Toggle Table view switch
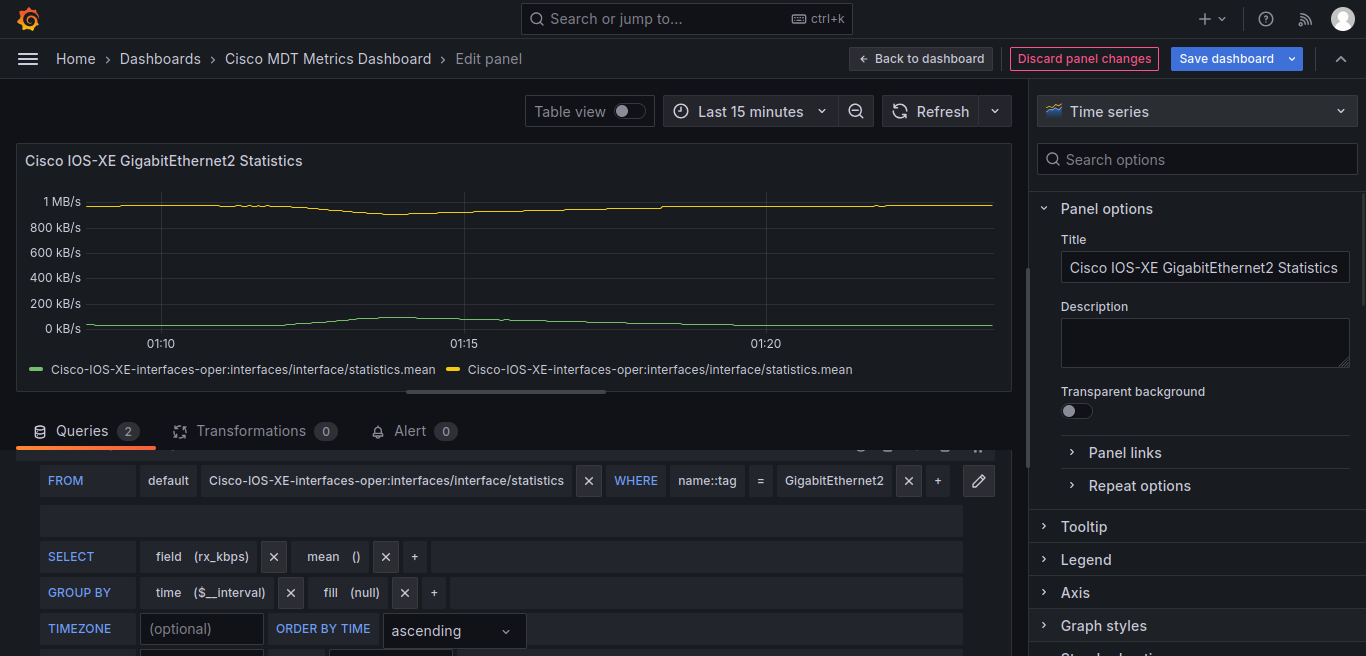 coord(630,112)
